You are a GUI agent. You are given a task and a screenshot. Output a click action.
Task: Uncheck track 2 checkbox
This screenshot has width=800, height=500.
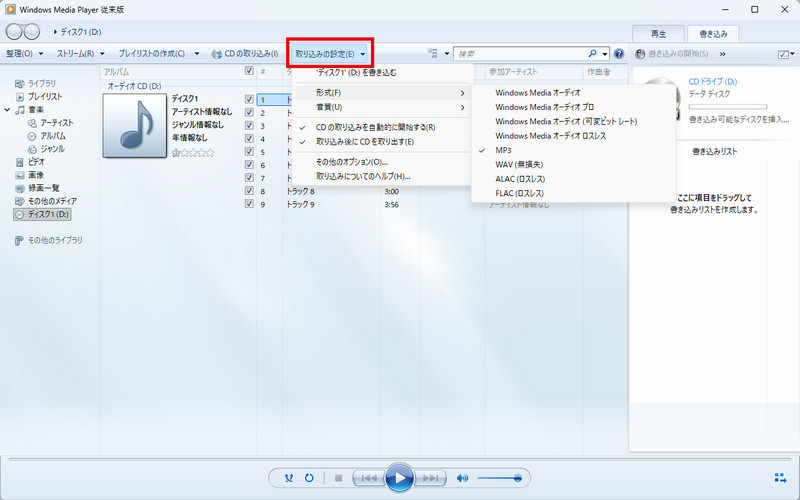click(249, 112)
